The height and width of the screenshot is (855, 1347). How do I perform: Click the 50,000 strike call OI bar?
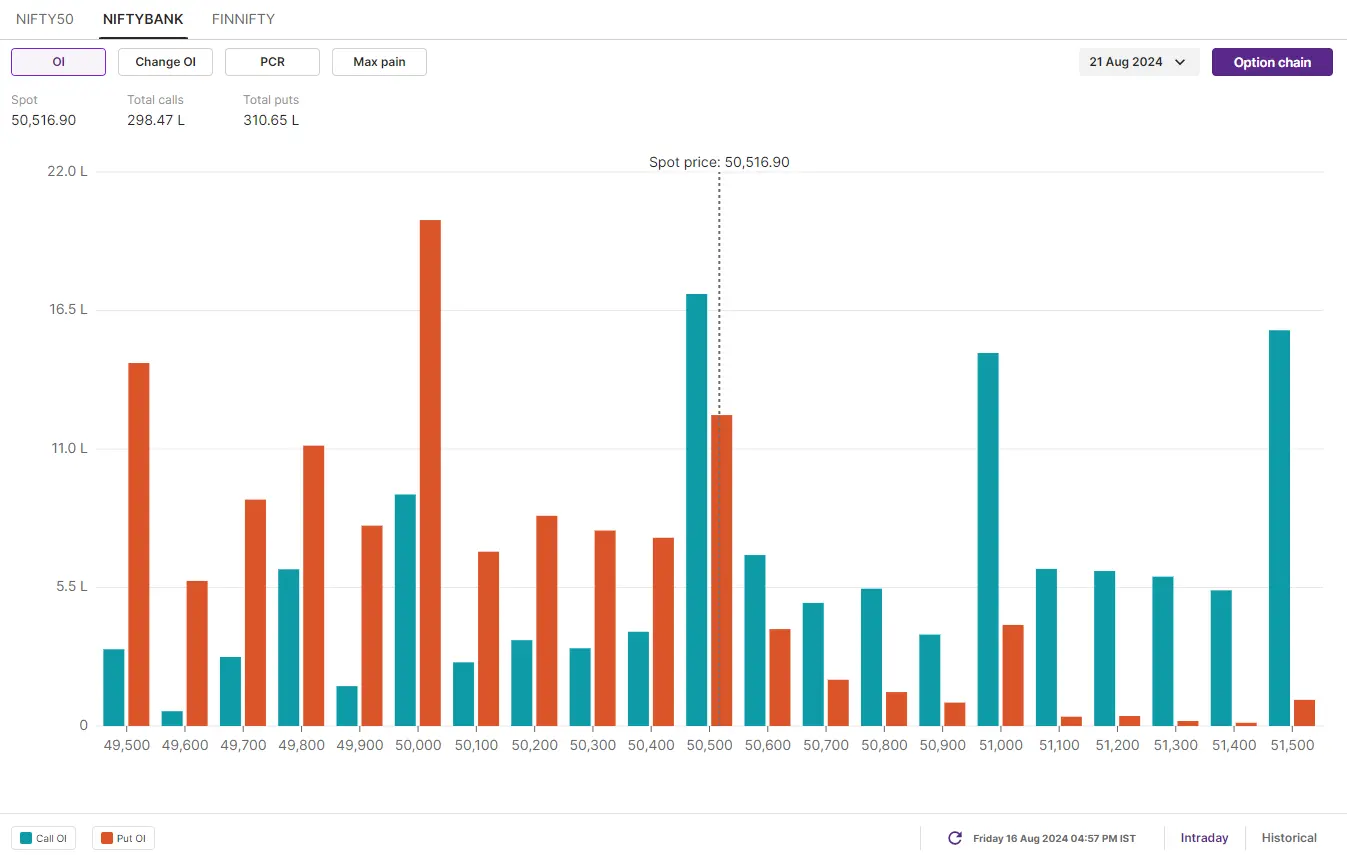tap(405, 610)
